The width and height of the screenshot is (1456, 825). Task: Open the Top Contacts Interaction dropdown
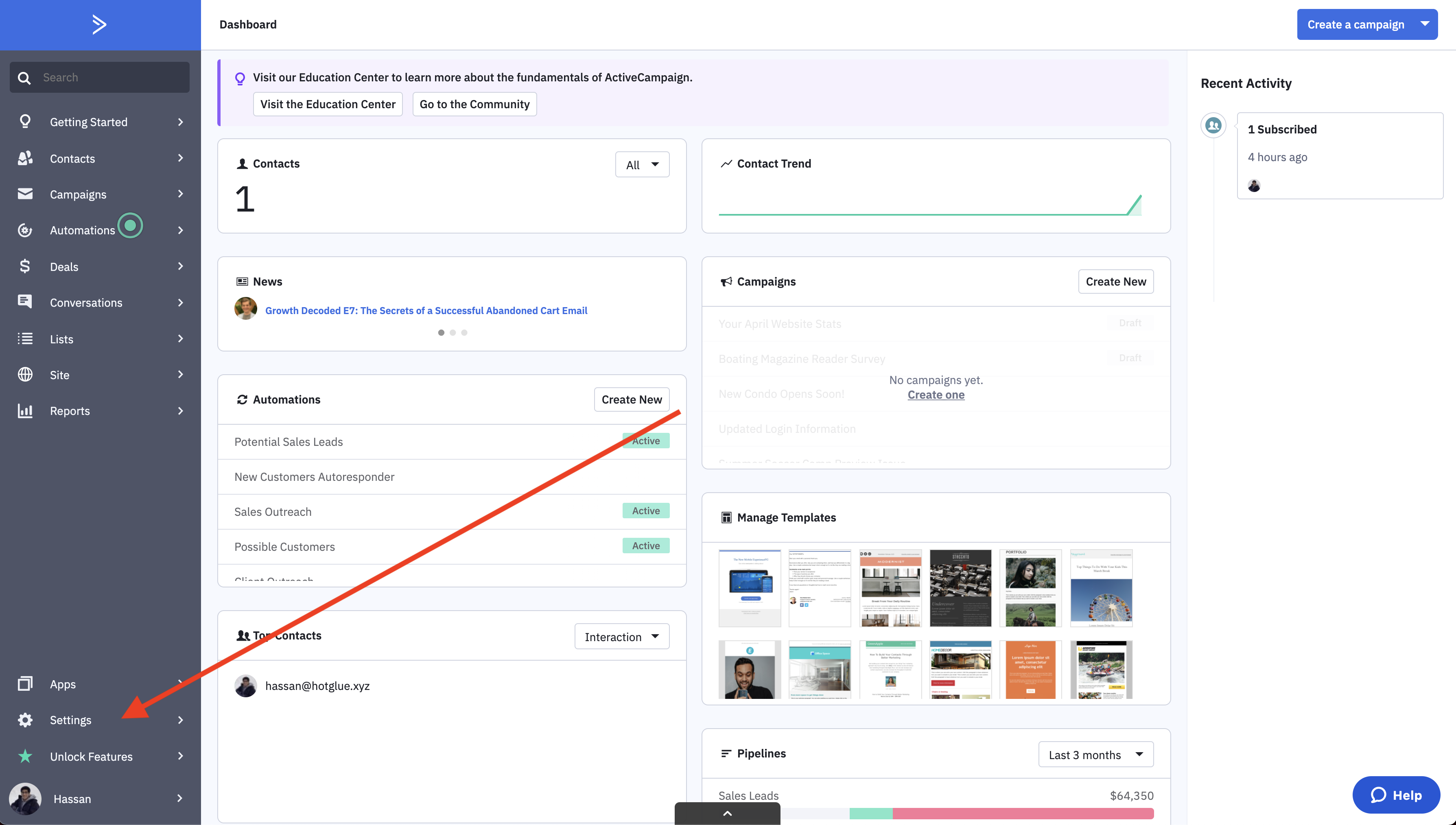pos(622,636)
